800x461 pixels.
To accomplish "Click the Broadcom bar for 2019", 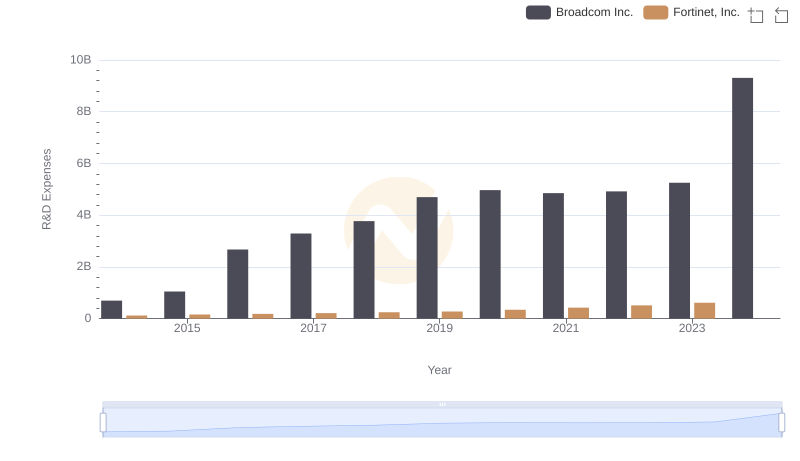I will pyautogui.click(x=427, y=258).
